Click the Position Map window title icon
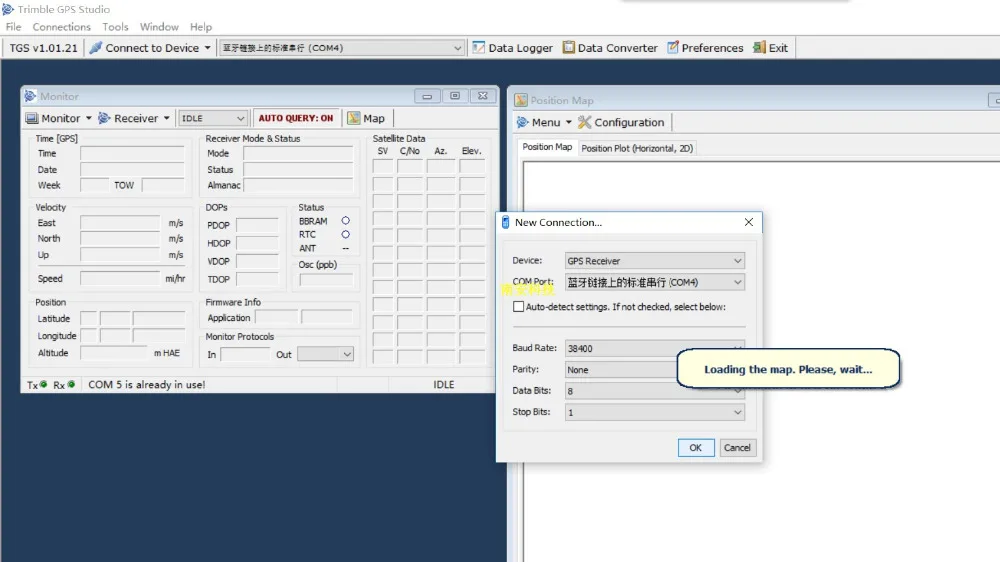Image resolution: width=1000 pixels, height=562 pixels. 521,100
